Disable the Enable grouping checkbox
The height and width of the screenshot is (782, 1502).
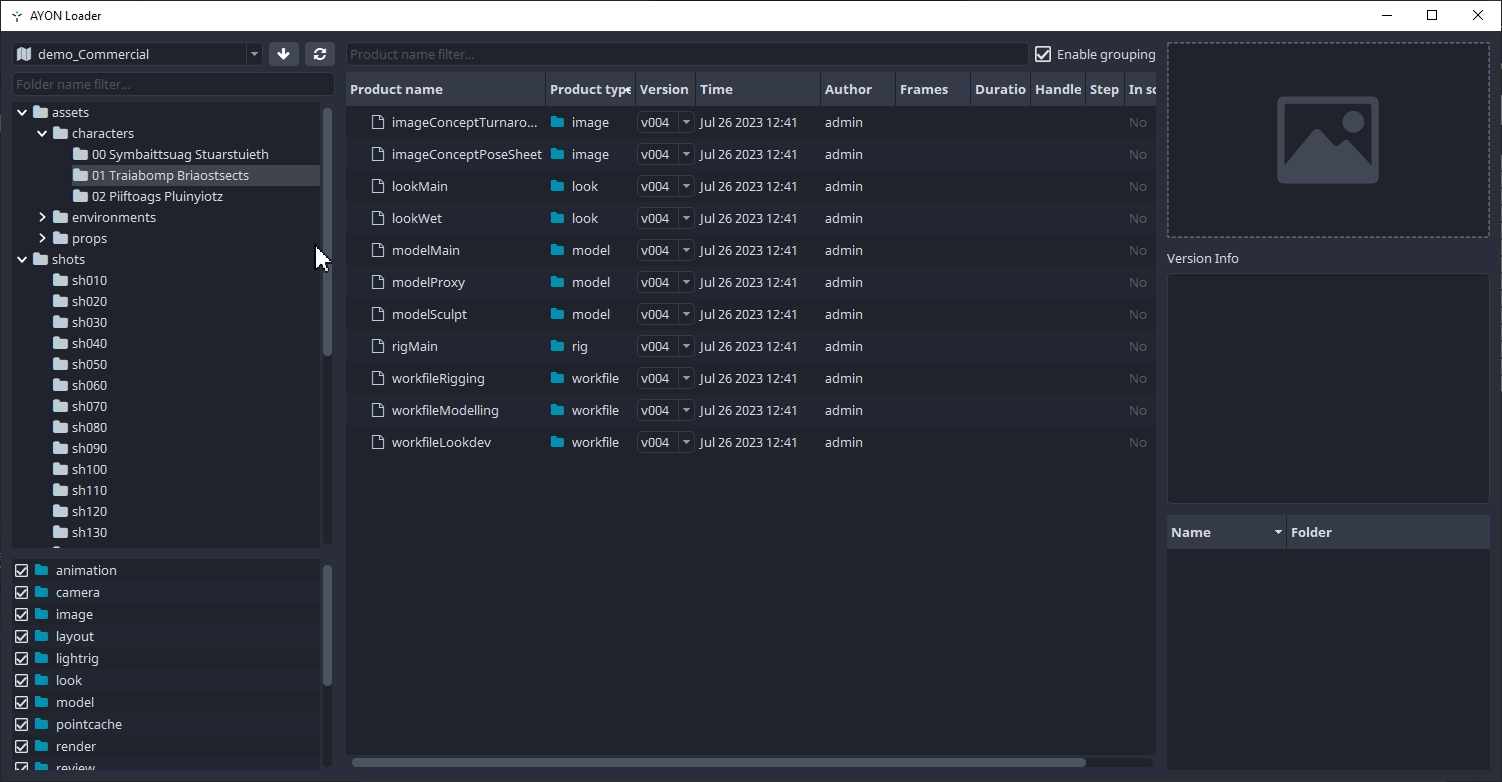[x=1043, y=54]
